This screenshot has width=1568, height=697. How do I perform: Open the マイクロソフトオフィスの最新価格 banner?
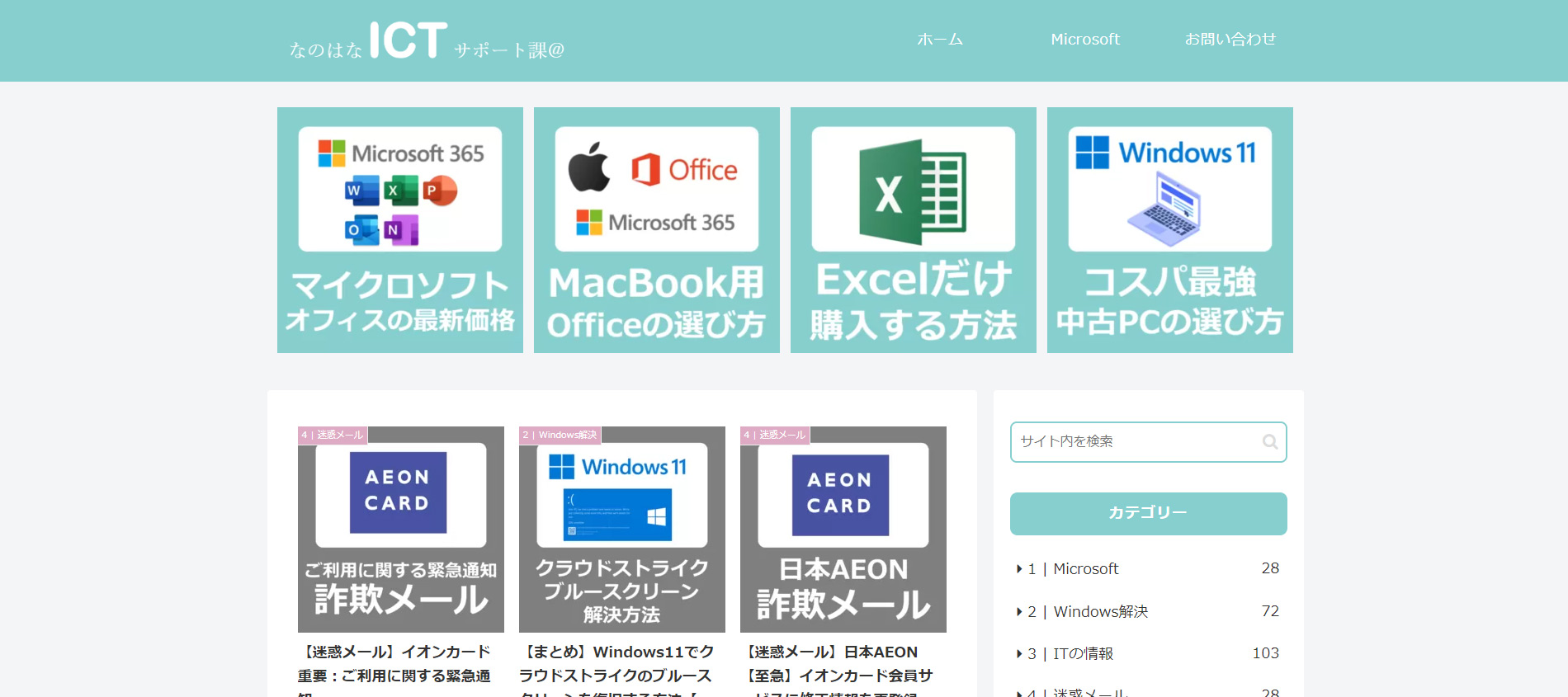[x=400, y=230]
